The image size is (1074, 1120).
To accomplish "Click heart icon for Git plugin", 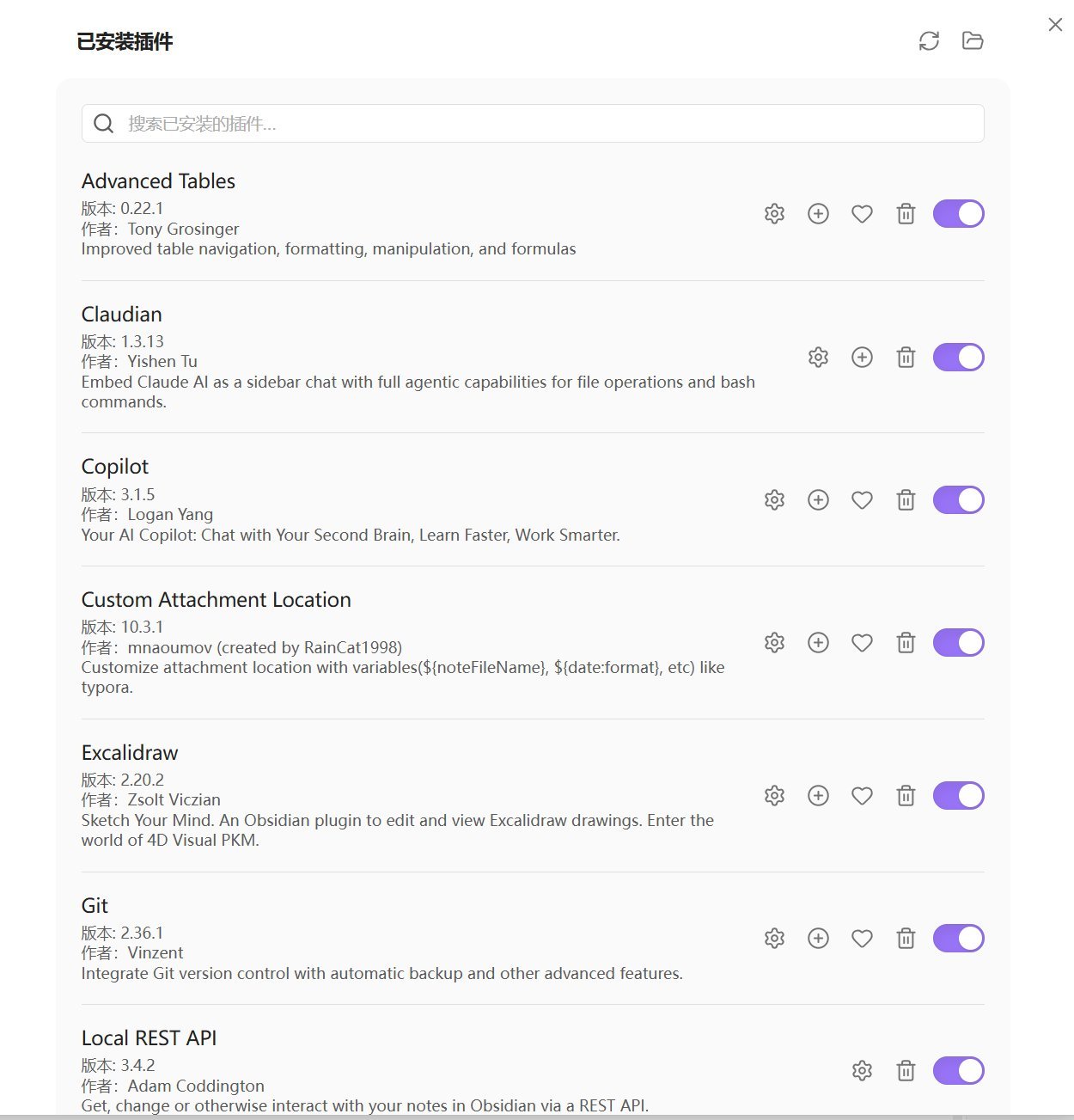I will [x=862, y=938].
